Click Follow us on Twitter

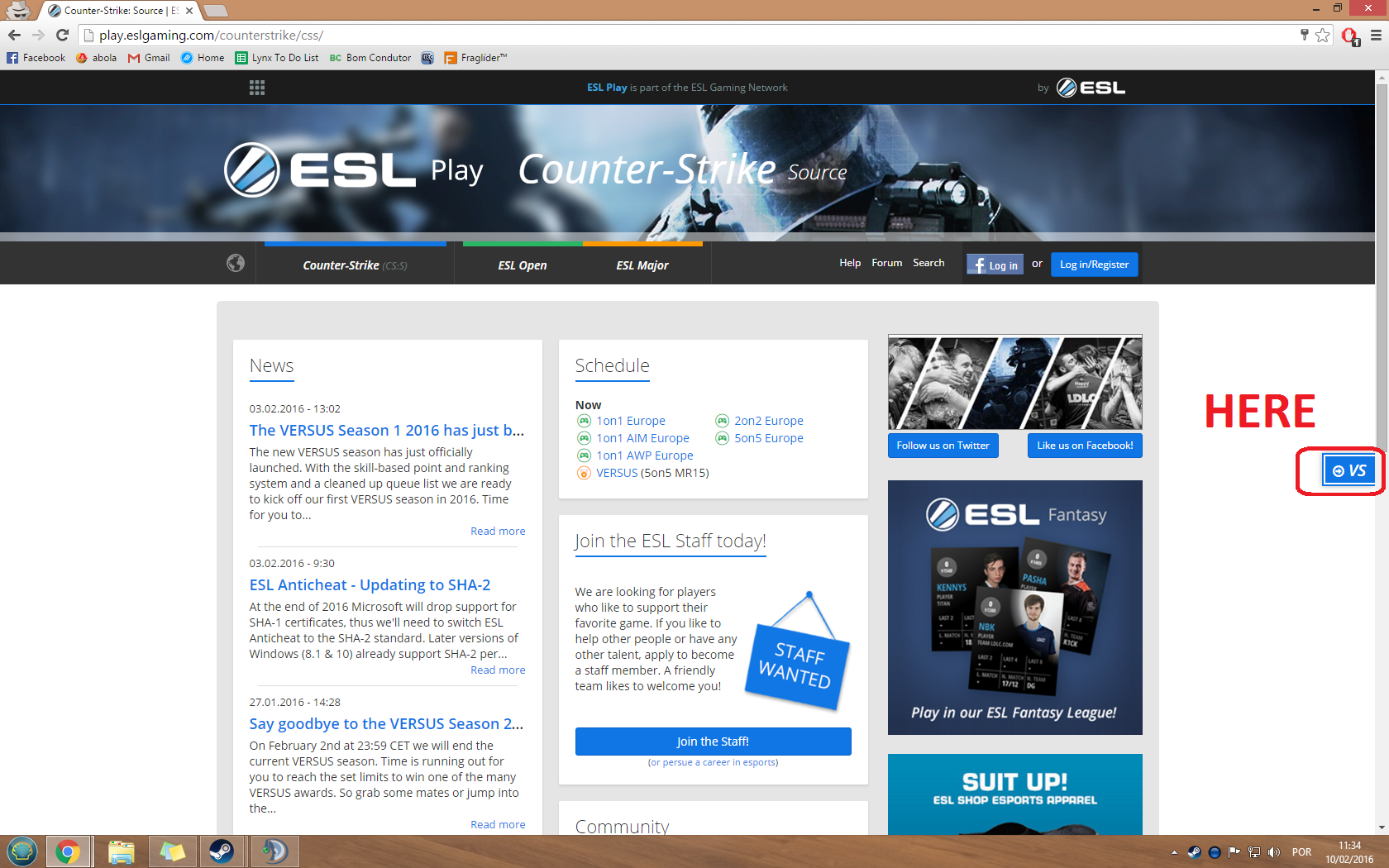point(943,446)
